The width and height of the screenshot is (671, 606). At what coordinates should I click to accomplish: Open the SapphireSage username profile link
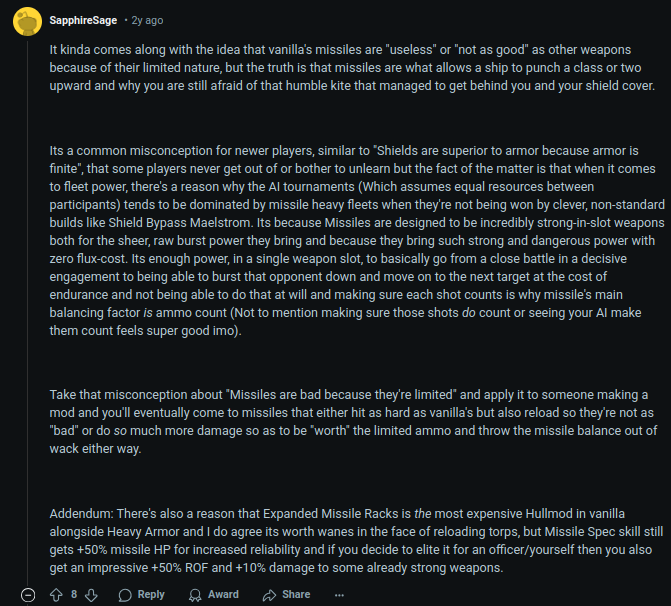[x=83, y=20]
